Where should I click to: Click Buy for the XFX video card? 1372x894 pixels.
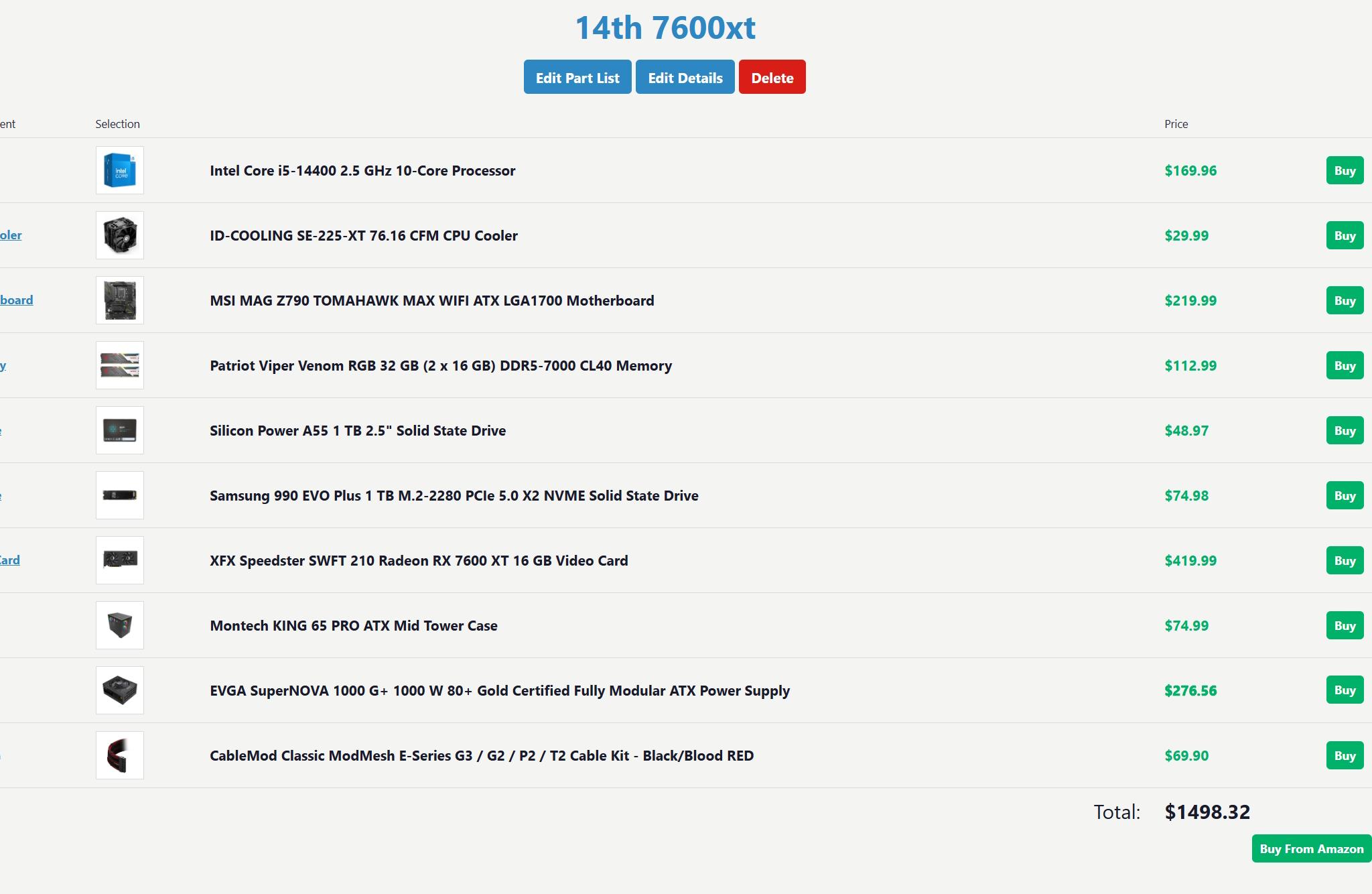tap(1345, 560)
